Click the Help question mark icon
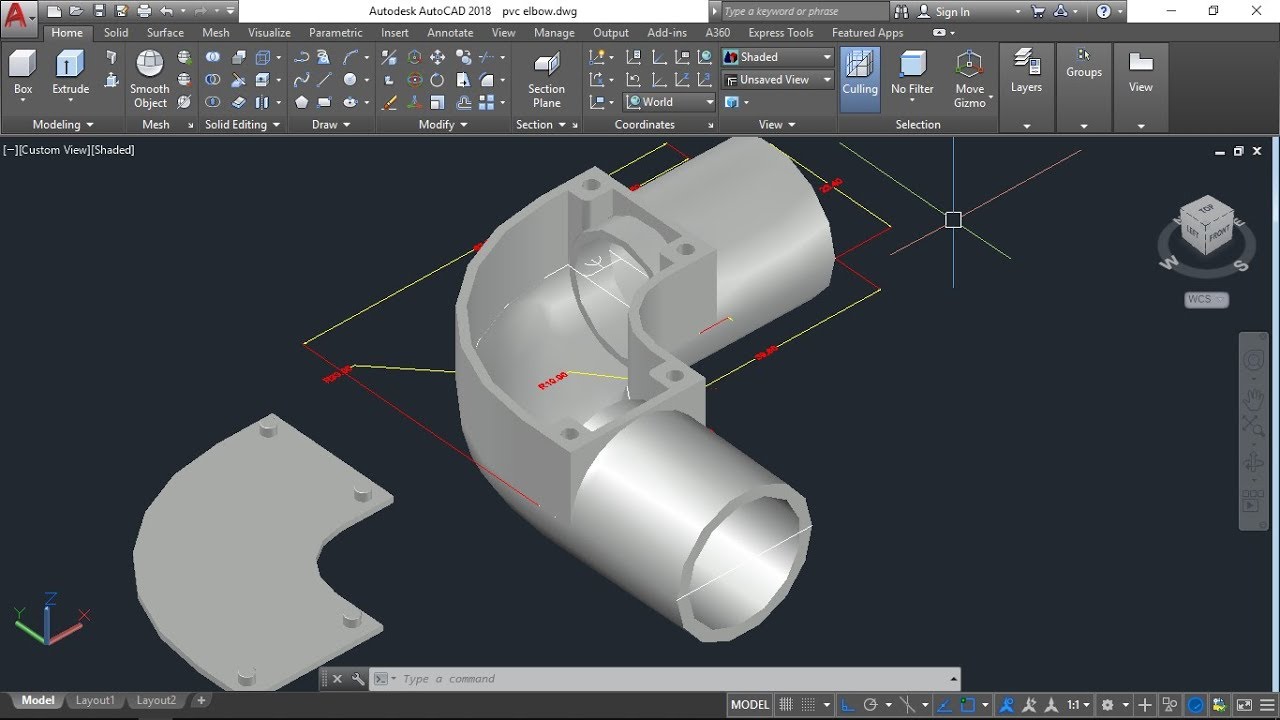The image size is (1280, 720). click(x=1103, y=11)
